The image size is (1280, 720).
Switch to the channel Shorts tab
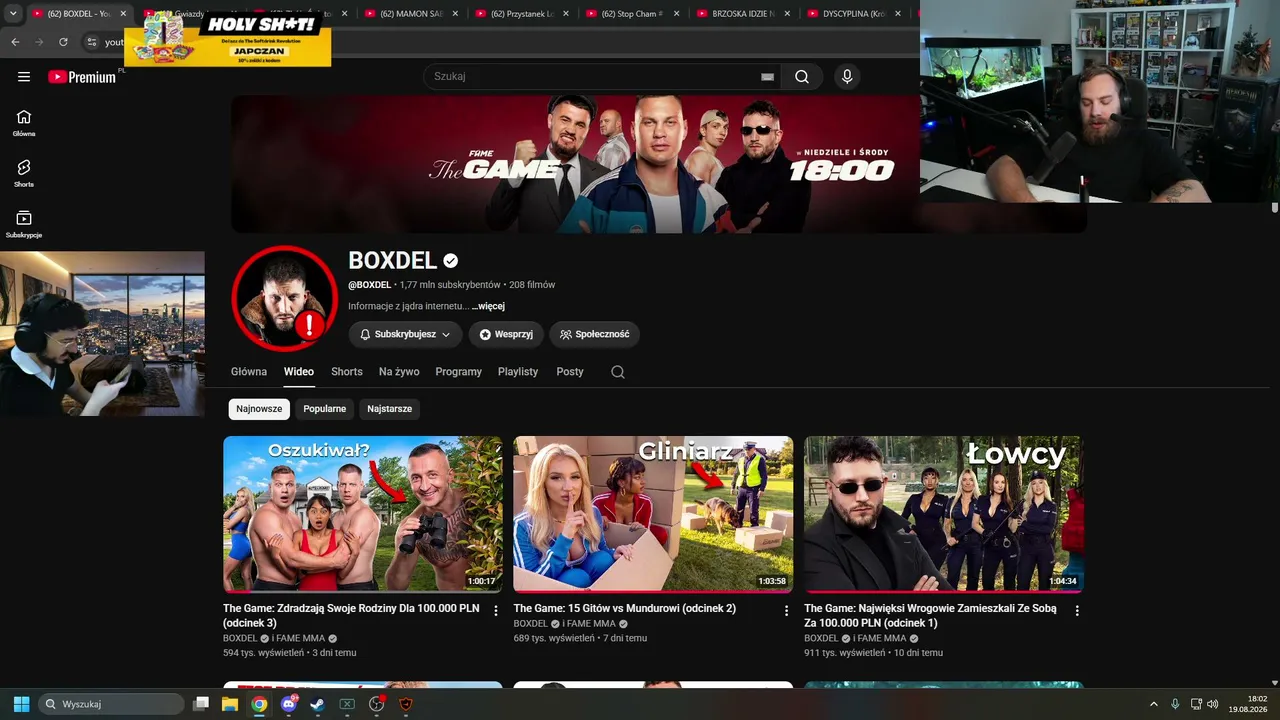347,372
